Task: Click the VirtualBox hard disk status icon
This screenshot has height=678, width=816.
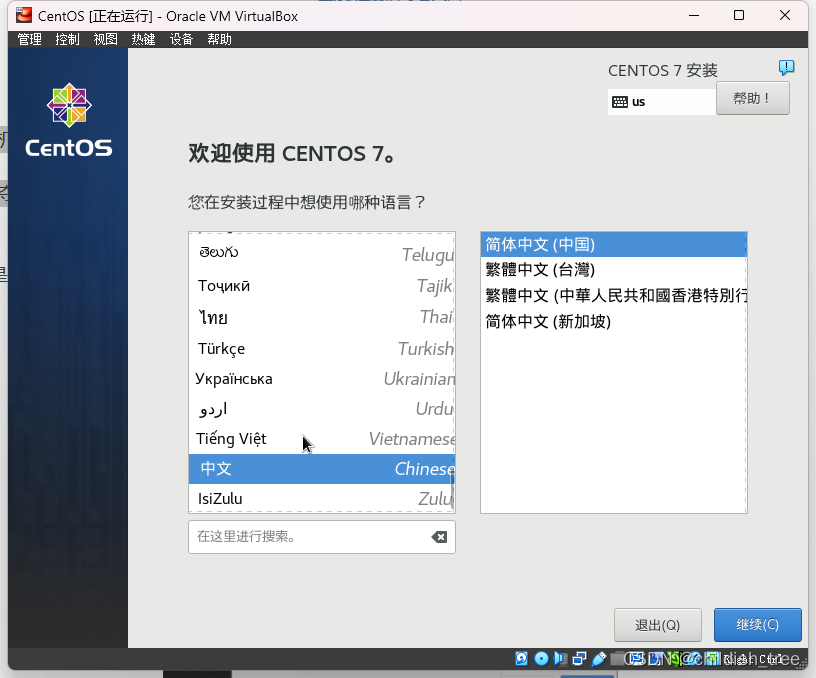Action: (x=521, y=658)
